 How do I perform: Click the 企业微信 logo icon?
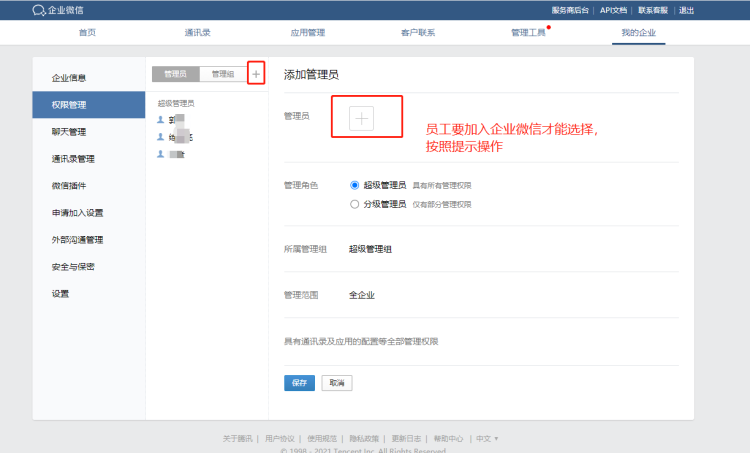[38, 10]
